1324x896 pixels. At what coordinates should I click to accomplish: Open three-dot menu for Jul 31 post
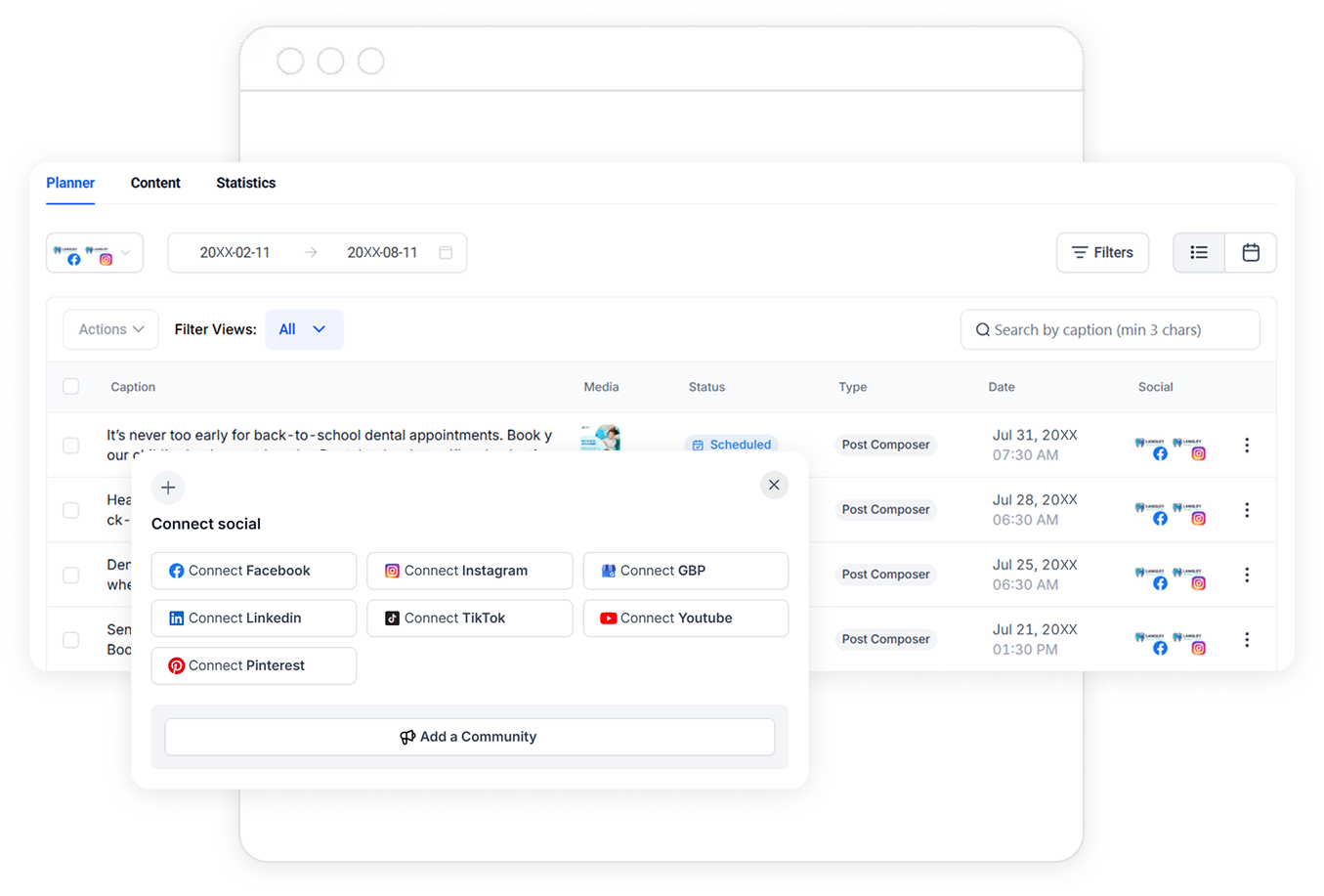[1247, 446]
